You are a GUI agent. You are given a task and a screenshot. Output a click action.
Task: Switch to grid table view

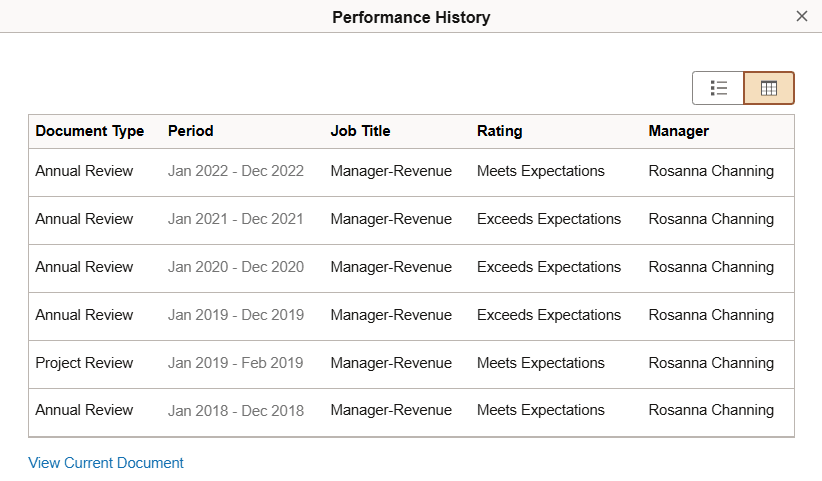pyautogui.click(x=769, y=88)
